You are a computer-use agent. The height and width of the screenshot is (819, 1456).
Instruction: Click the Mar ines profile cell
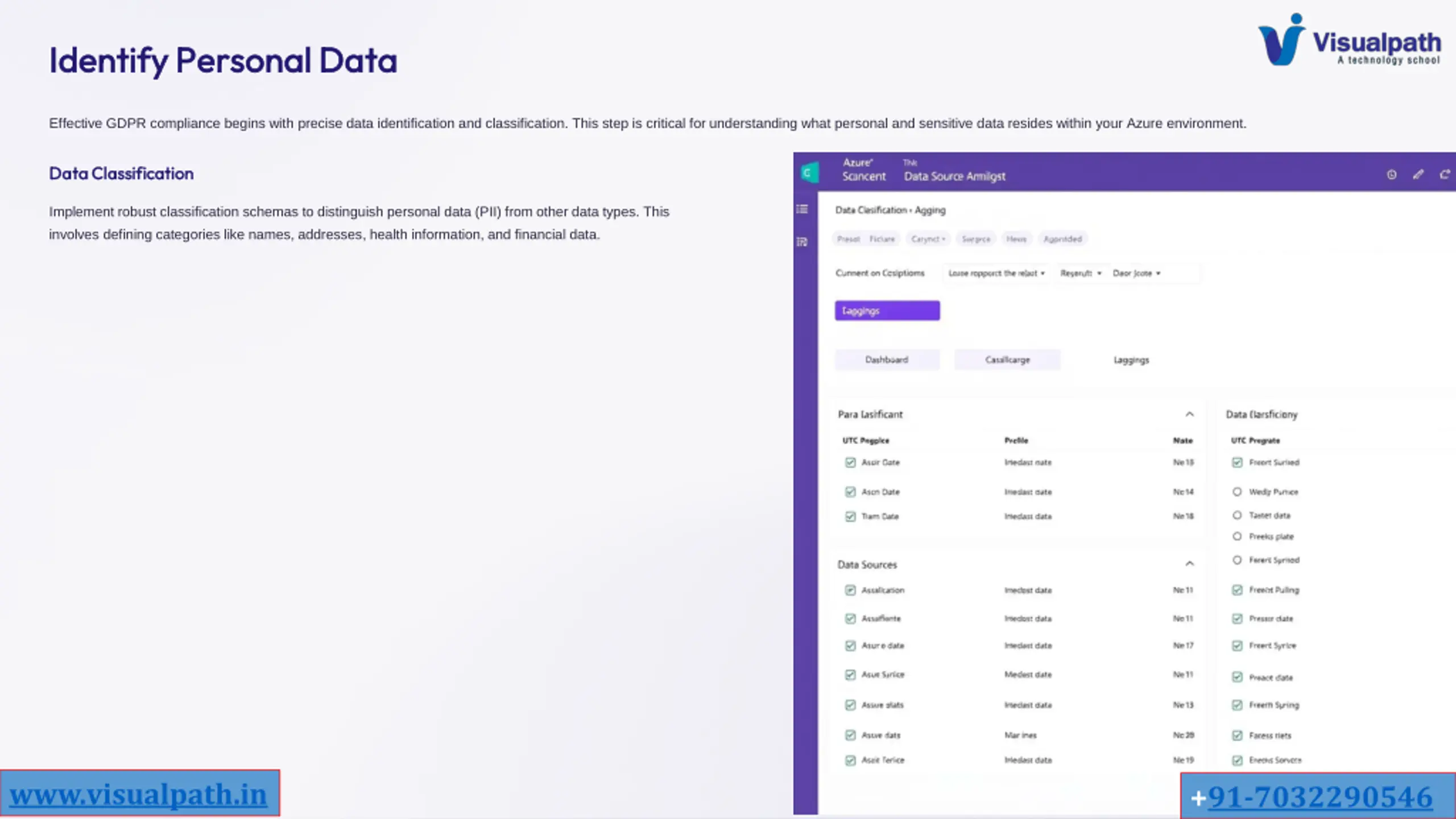[1020, 735]
